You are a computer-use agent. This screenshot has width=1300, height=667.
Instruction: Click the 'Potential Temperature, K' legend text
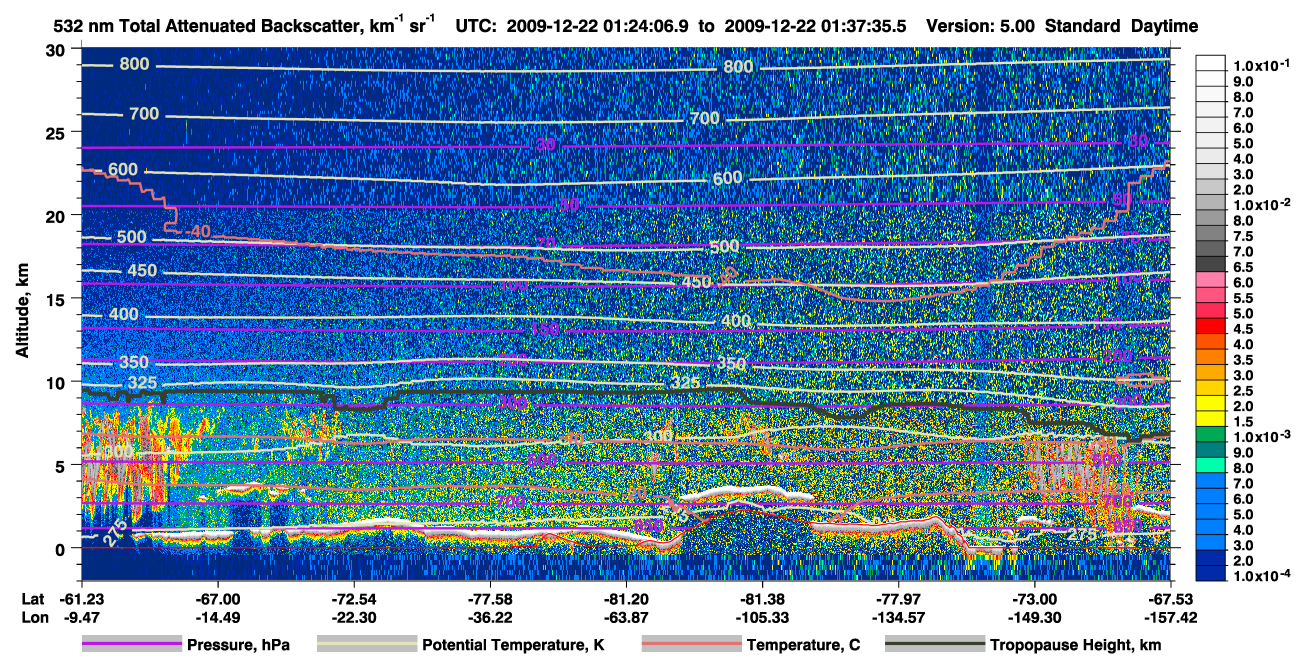[x=513, y=645]
